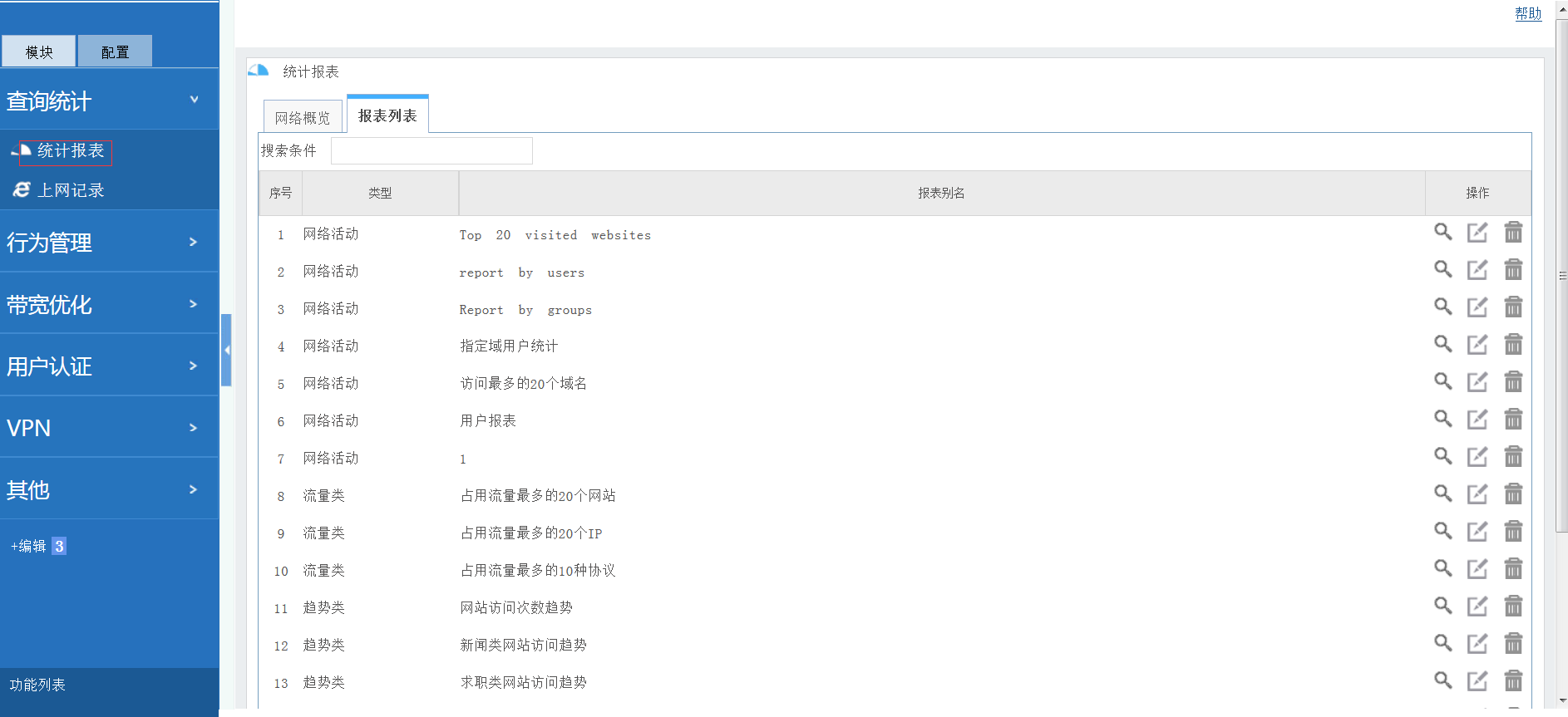View the 新闻类网站访问趋势 report
This screenshot has width=1568, height=717.
pyautogui.click(x=1442, y=644)
